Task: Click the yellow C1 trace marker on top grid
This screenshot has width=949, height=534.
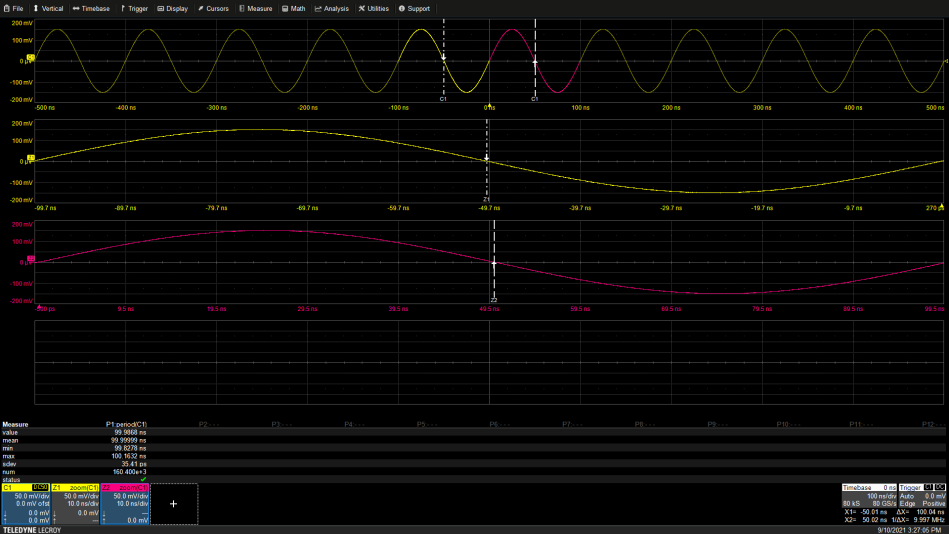Action: (31, 58)
